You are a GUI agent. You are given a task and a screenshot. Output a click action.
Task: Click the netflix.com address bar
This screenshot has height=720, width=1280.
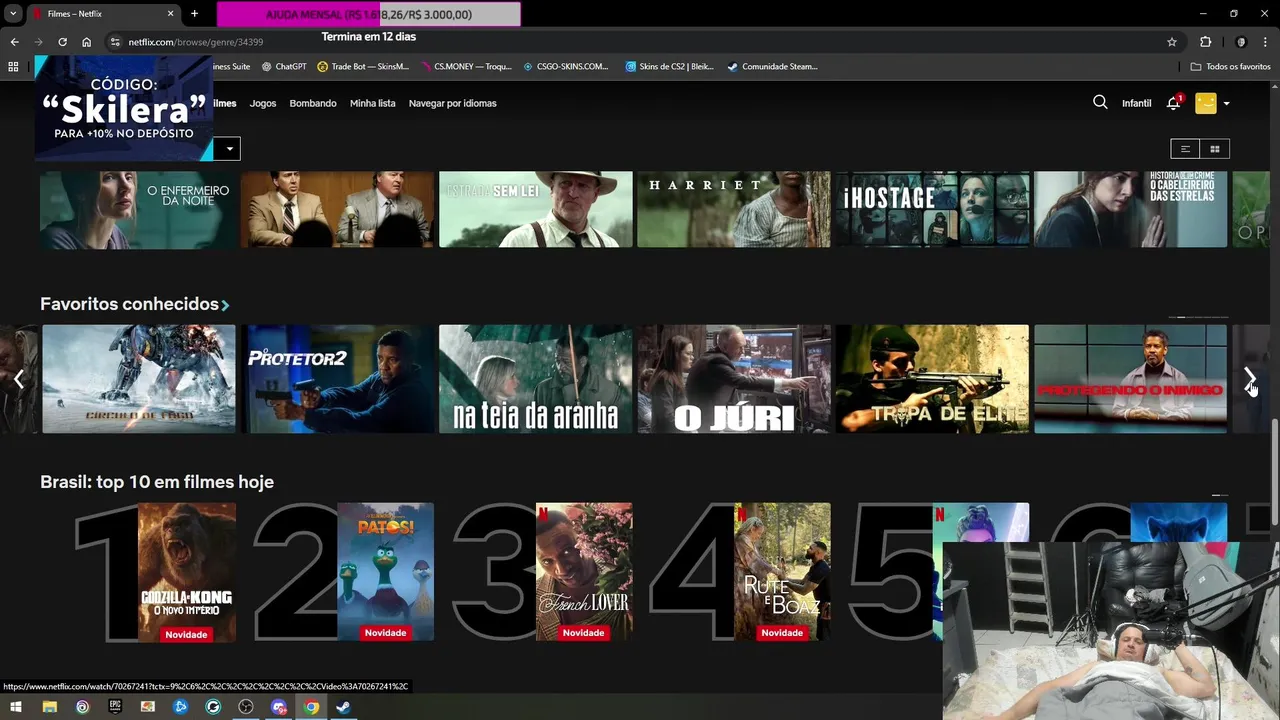tap(640, 42)
